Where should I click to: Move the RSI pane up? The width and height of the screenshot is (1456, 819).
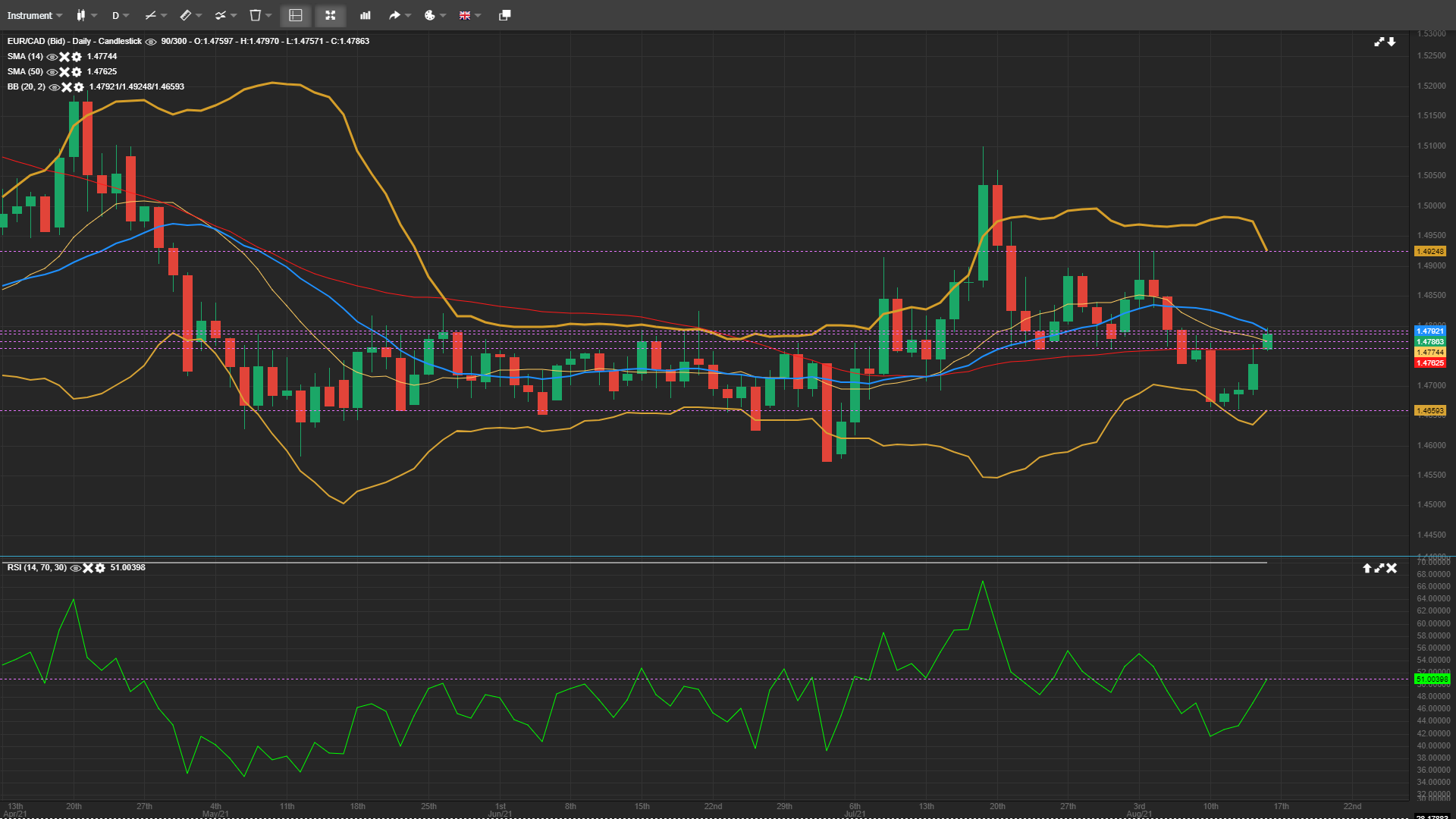coord(1367,568)
